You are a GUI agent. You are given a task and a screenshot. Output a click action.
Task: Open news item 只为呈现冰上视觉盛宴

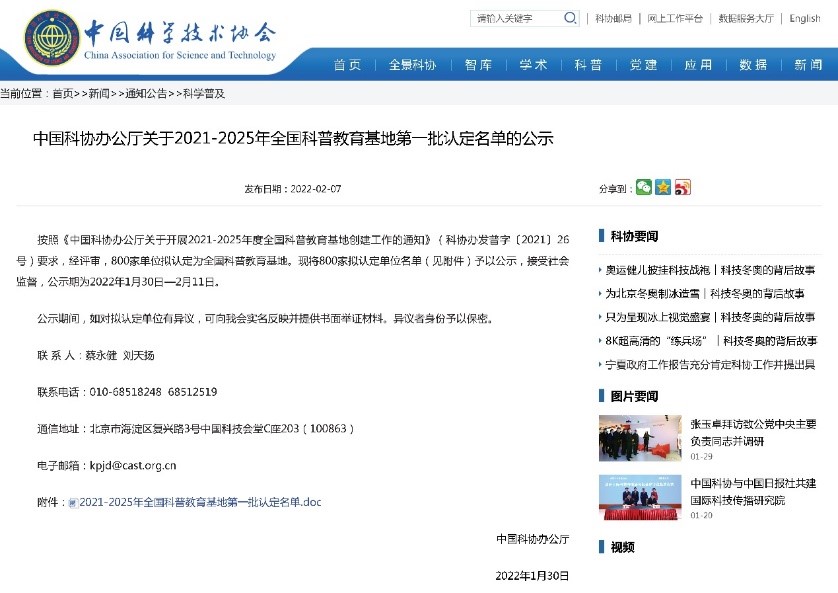[x=710, y=317]
